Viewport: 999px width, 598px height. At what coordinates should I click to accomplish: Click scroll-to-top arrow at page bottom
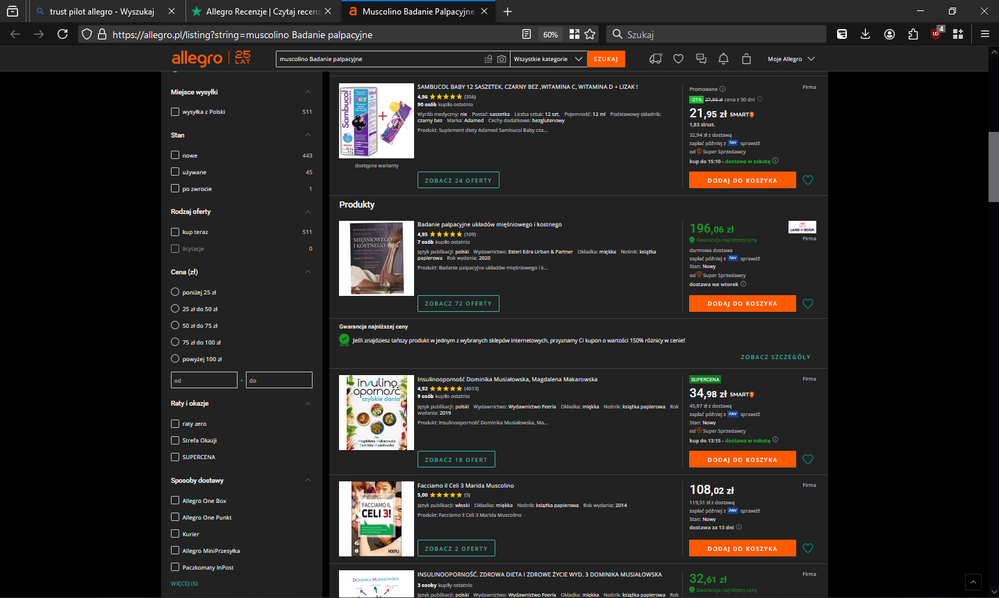coord(973,581)
